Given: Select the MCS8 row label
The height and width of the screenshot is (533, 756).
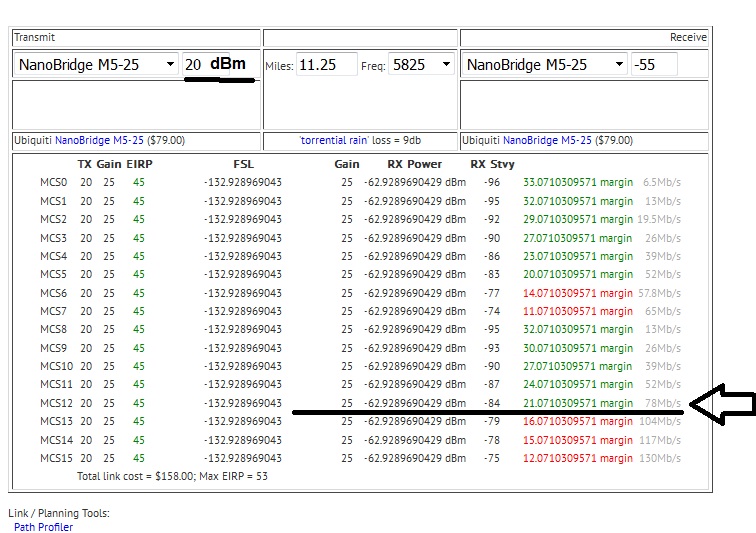Looking at the screenshot, I should point(54,329).
